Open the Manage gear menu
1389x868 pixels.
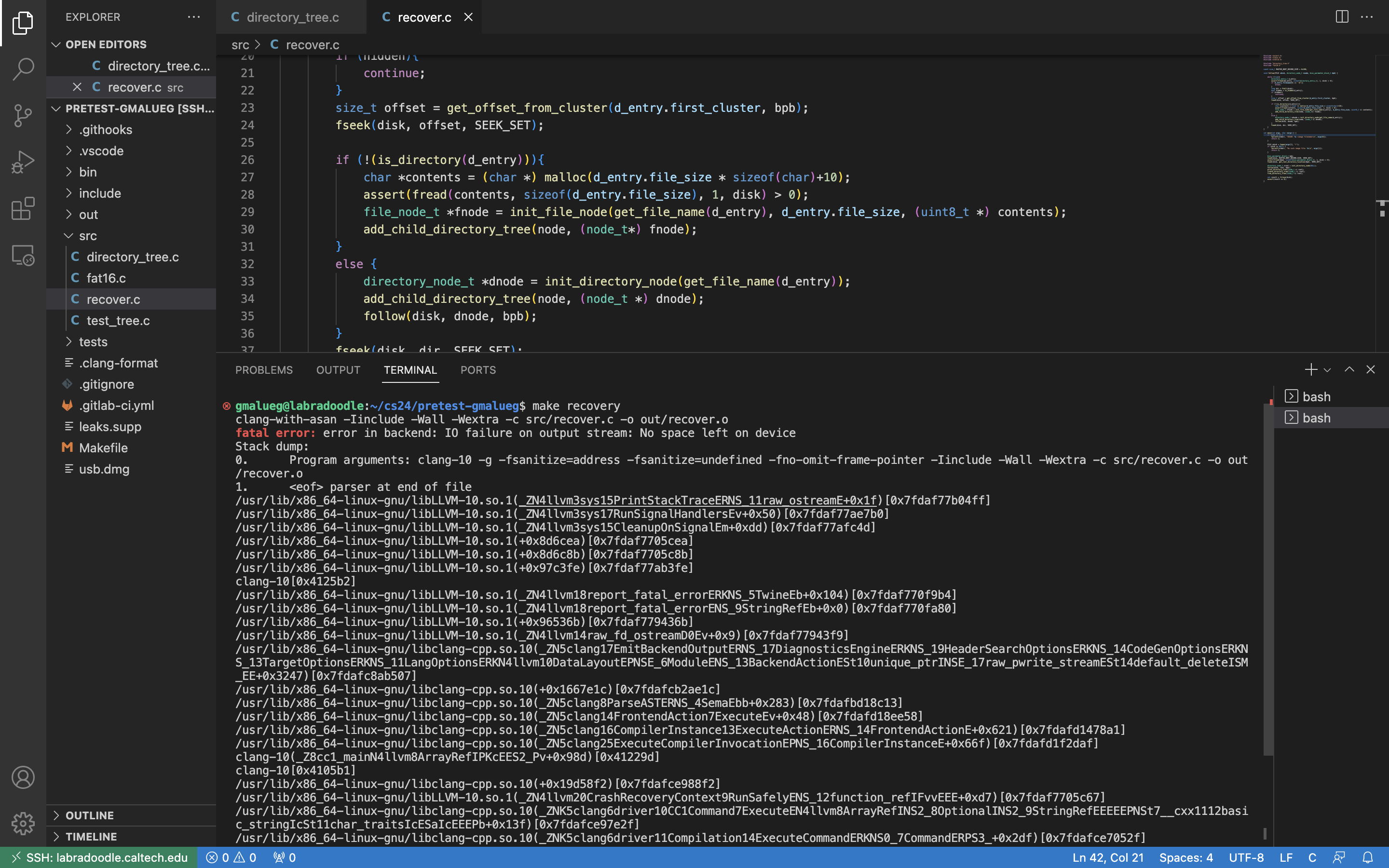click(x=23, y=823)
